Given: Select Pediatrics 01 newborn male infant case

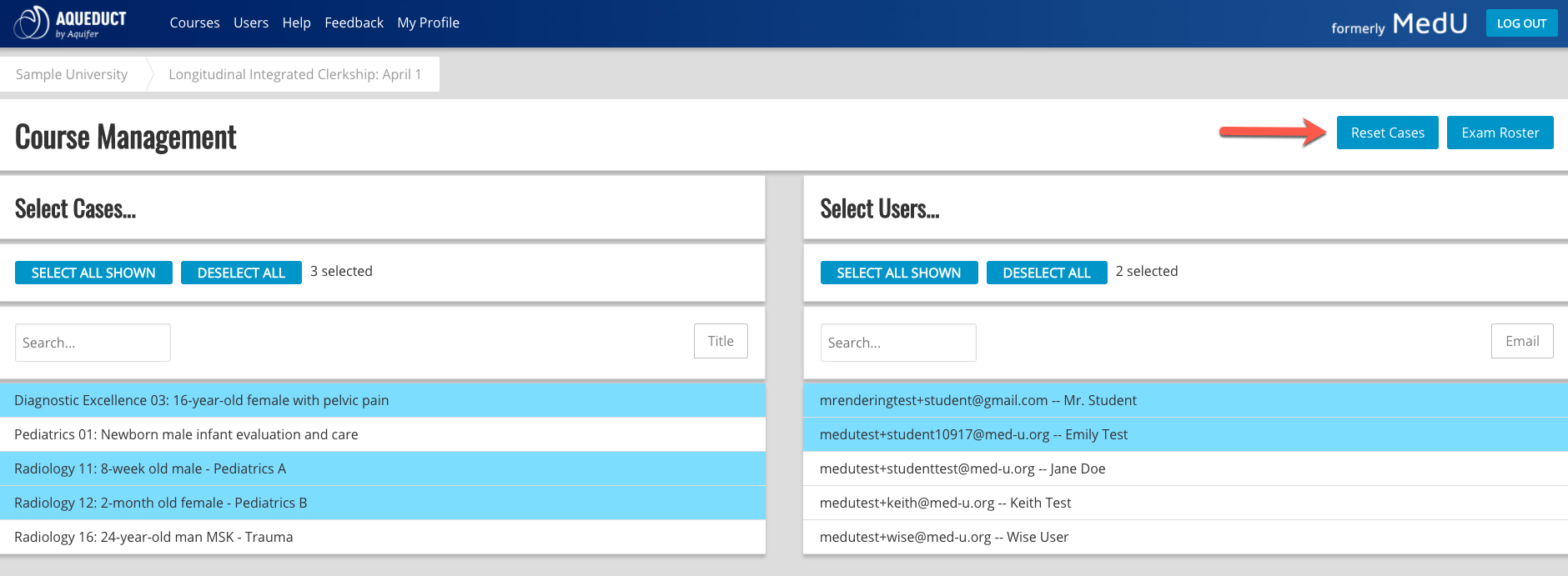Looking at the screenshot, I should pos(383,434).
